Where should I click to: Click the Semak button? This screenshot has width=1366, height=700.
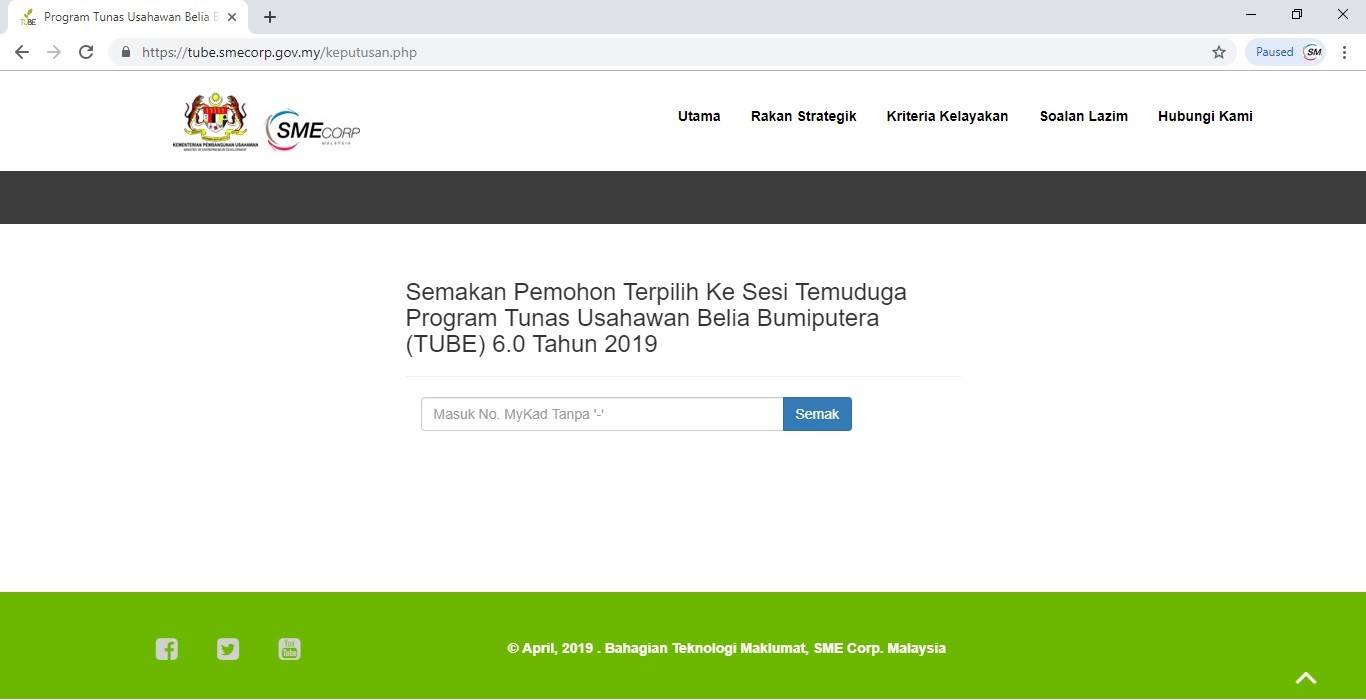pyautogui.click(x=817, y=414)
